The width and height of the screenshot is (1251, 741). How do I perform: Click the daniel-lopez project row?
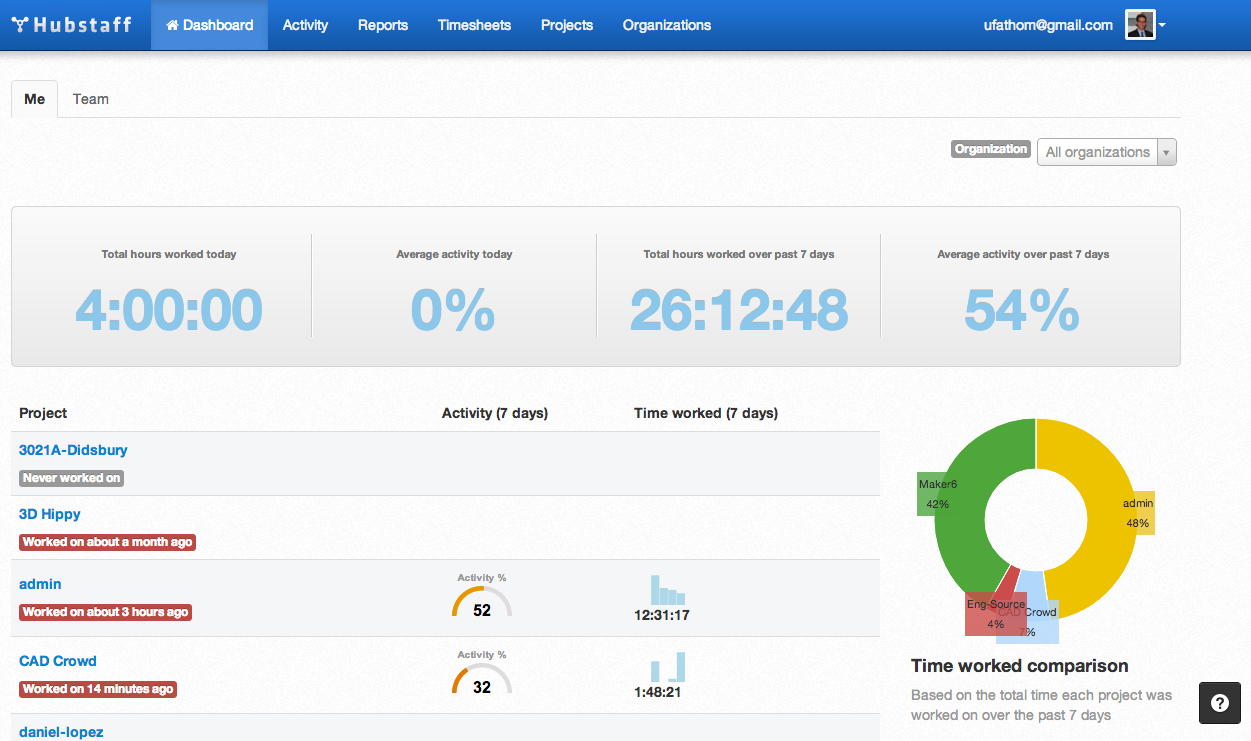tap(60, 731)
